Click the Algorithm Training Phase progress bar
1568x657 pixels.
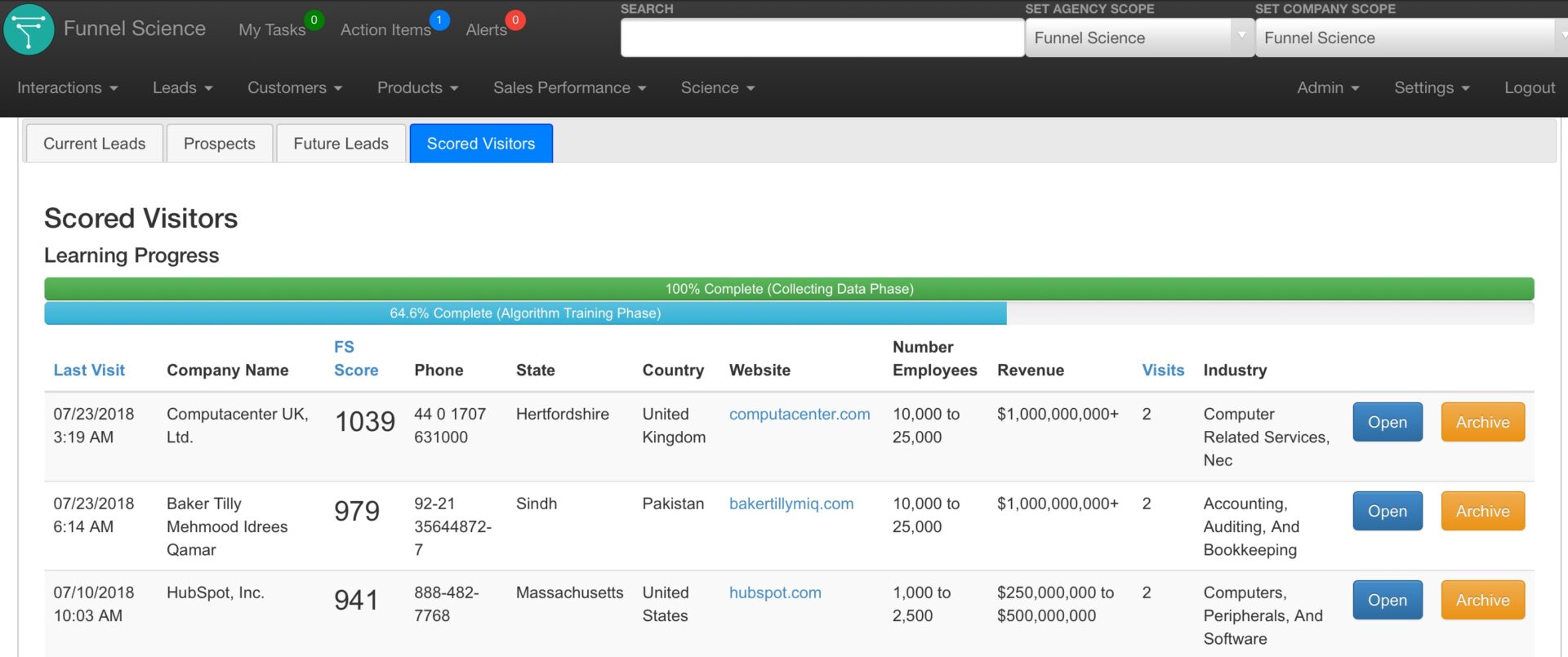[525, 313]
